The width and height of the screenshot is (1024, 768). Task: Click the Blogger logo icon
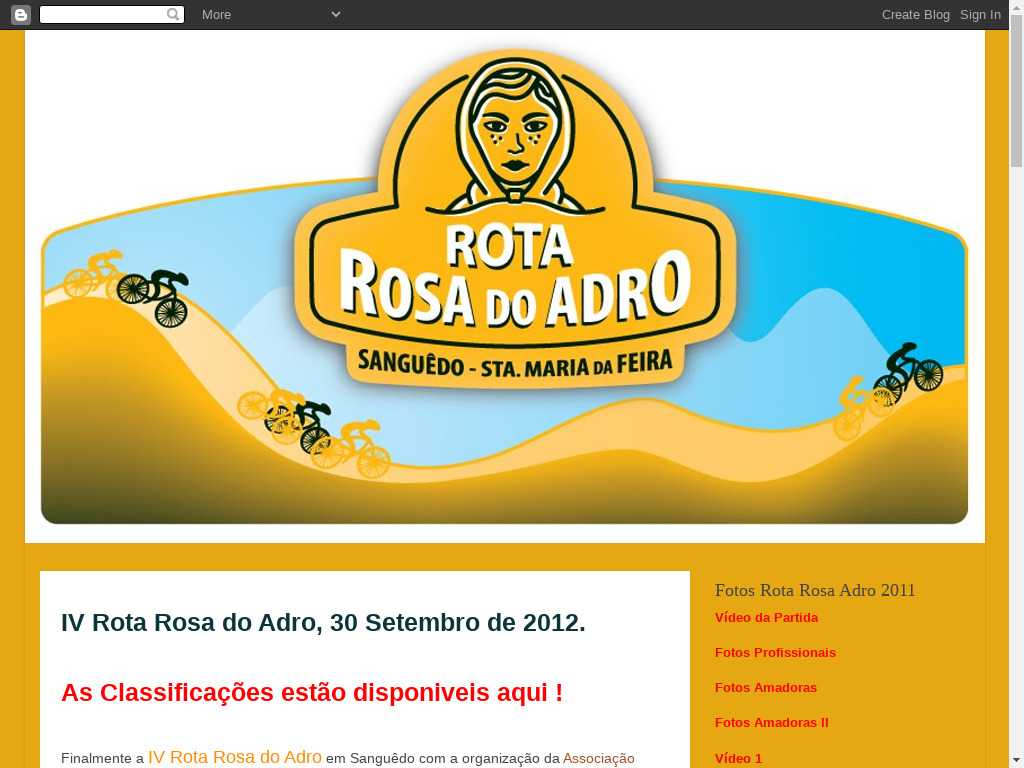click(x=20, y=14)
